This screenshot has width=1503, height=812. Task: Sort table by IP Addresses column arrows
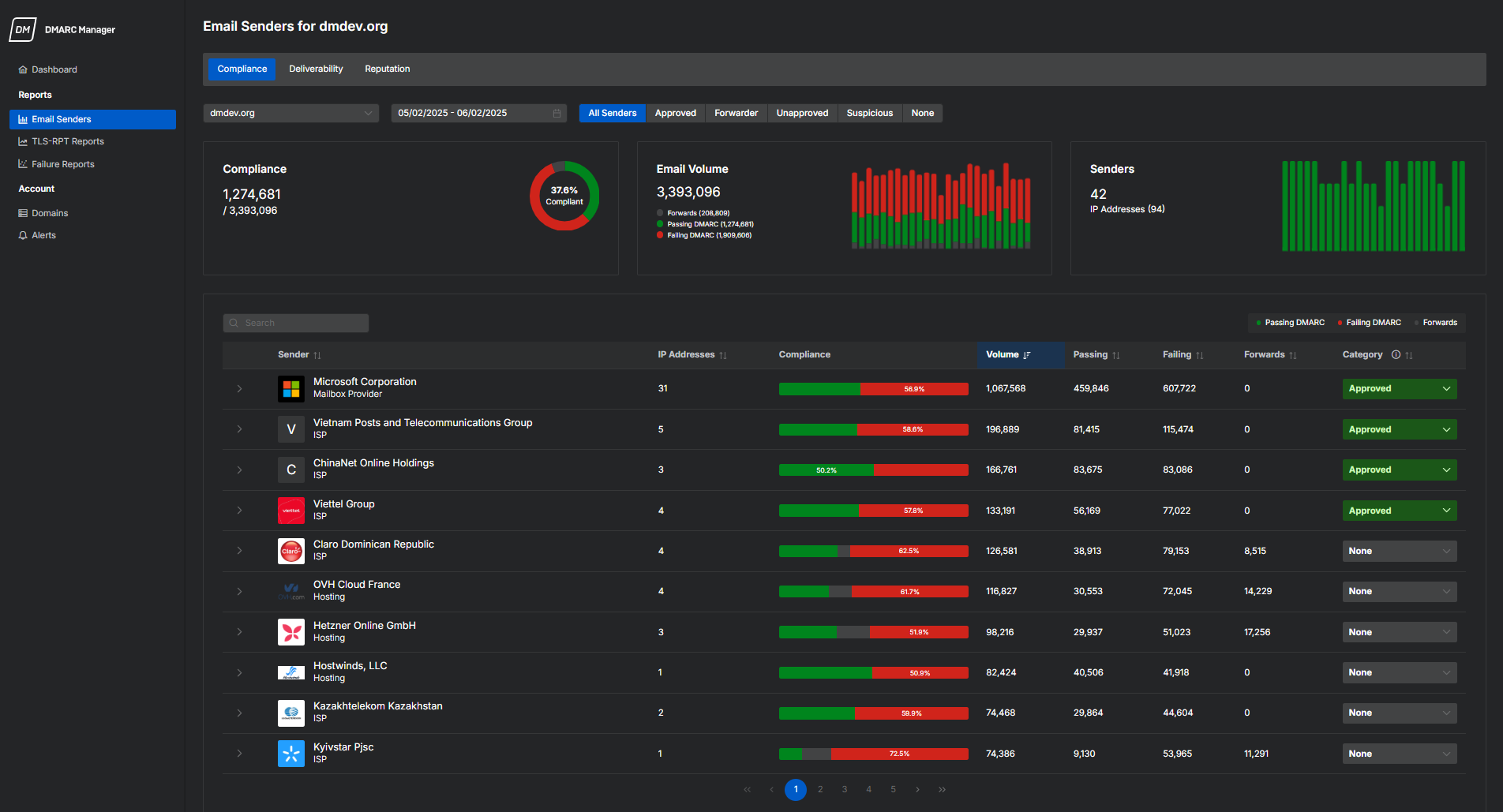(x=722, y=356)
